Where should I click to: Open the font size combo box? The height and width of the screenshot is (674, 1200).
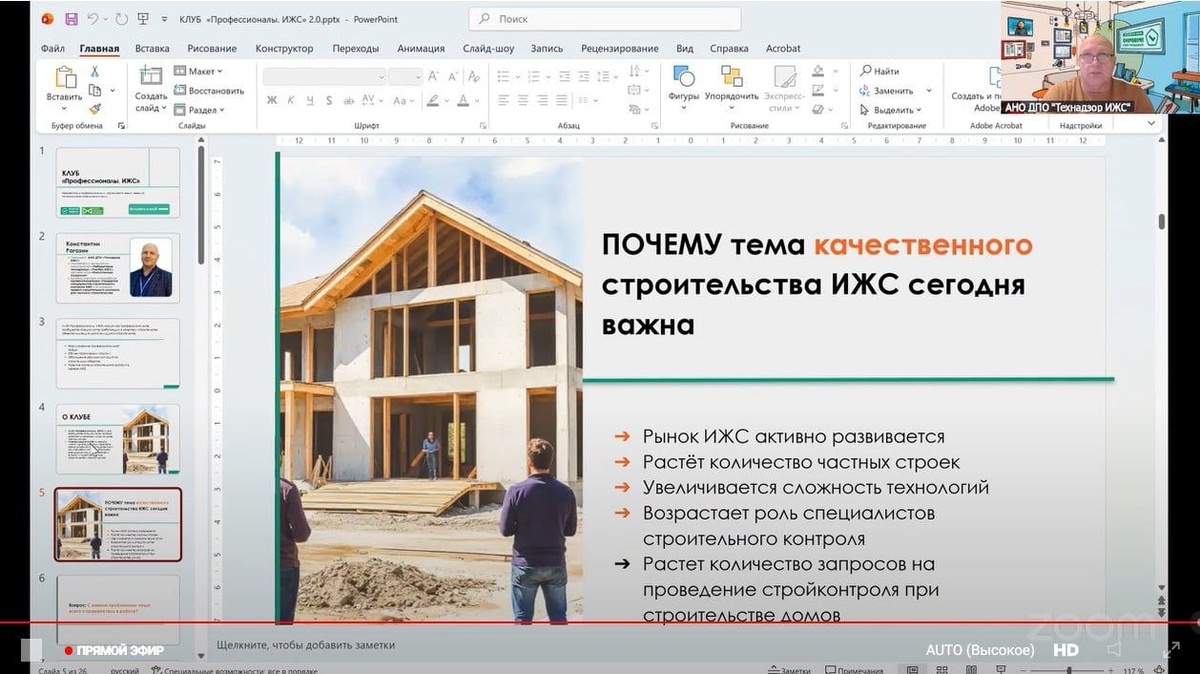pyautogui.click(x=405, y=76)
